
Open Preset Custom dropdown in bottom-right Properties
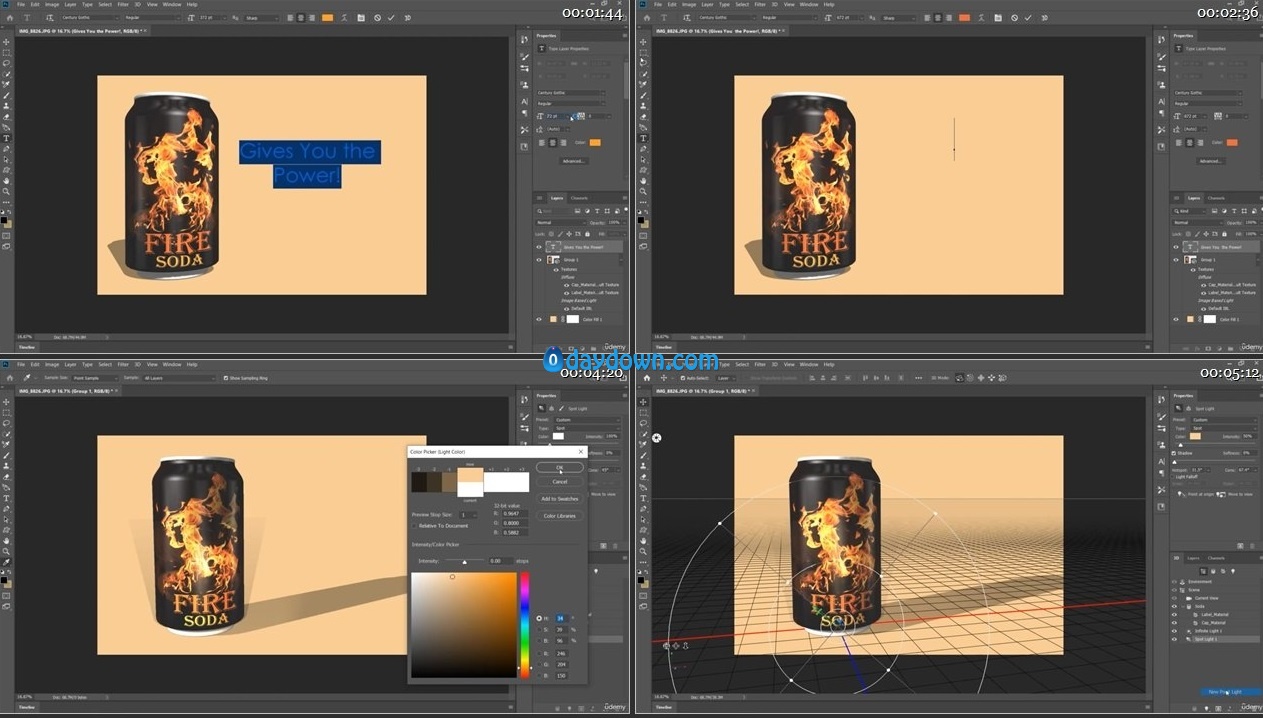[1224, 420]
